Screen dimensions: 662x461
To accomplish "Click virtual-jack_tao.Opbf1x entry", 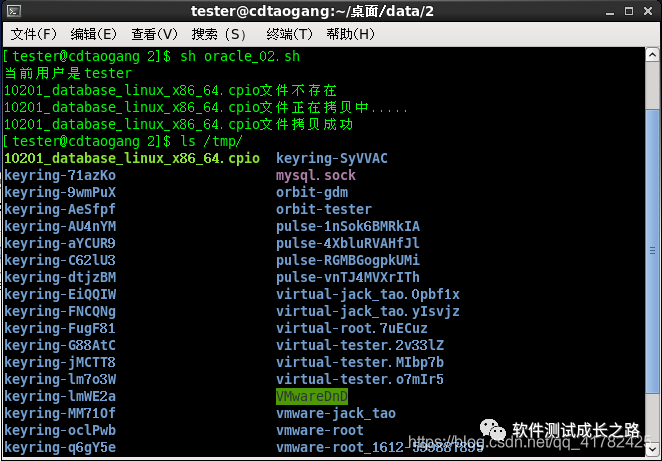I will pyautogui.click(x=368, y=294).
